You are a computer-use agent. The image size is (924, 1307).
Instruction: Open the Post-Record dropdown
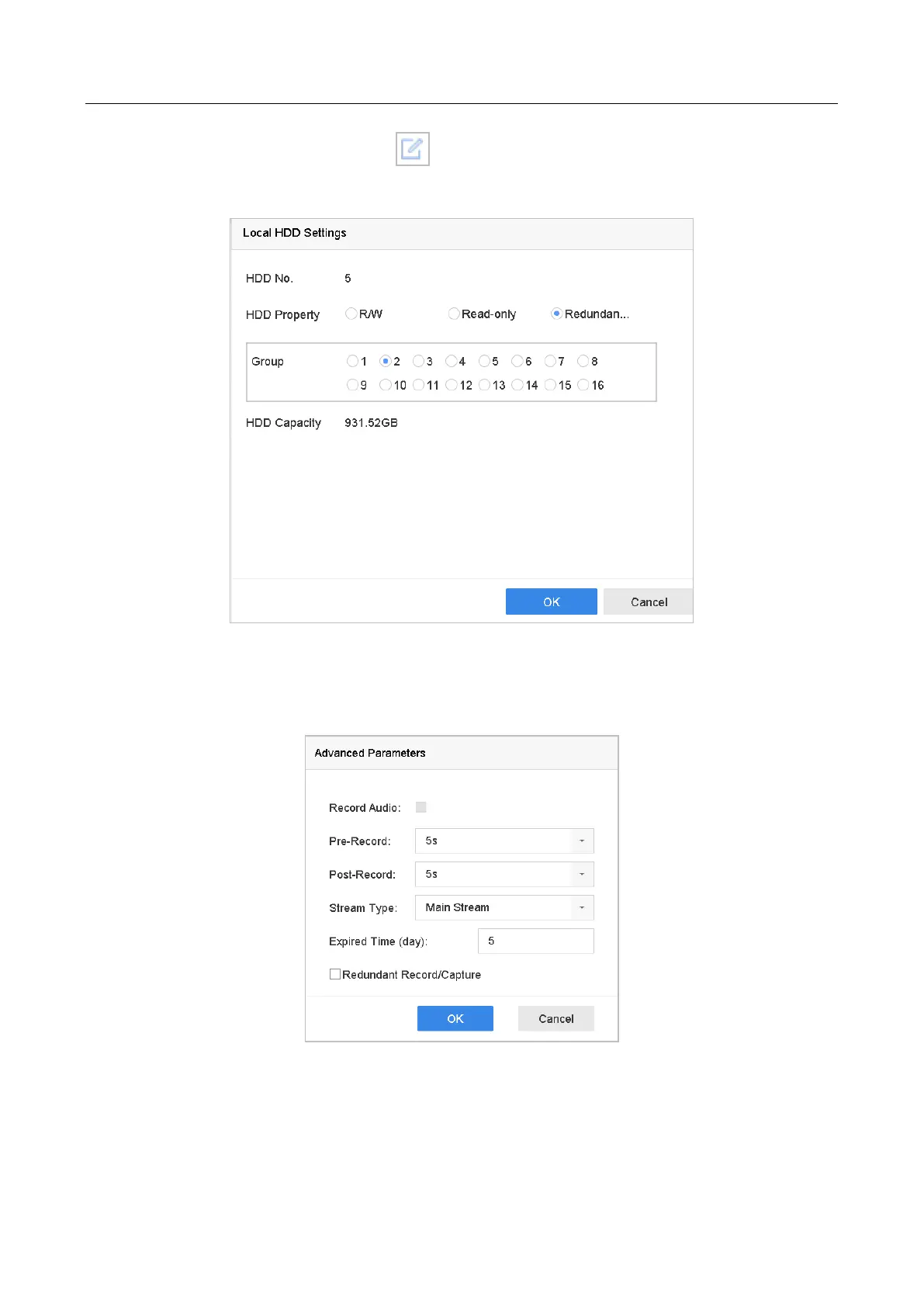coord(504,874)
